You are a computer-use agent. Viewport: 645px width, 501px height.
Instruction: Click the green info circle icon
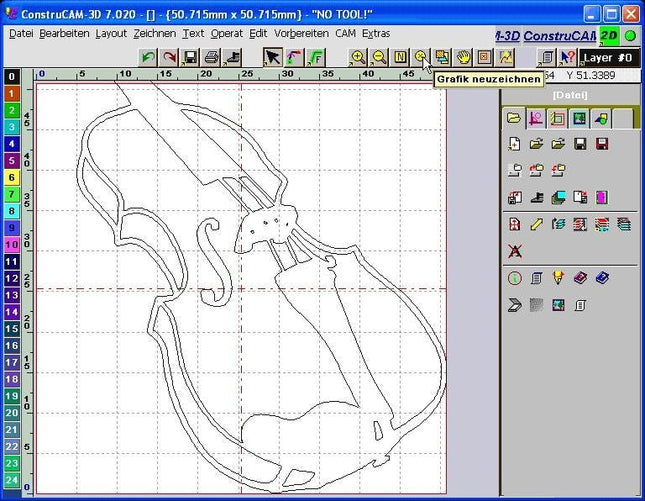pos(515,278)
